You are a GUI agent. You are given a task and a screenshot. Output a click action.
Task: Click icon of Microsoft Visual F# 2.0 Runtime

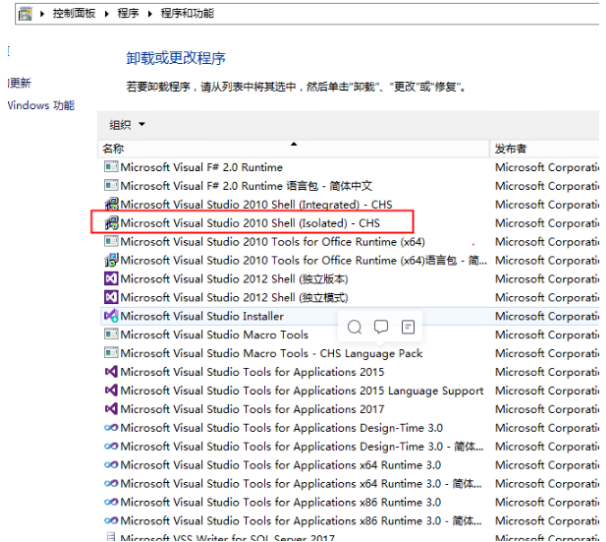click(111, 167)
